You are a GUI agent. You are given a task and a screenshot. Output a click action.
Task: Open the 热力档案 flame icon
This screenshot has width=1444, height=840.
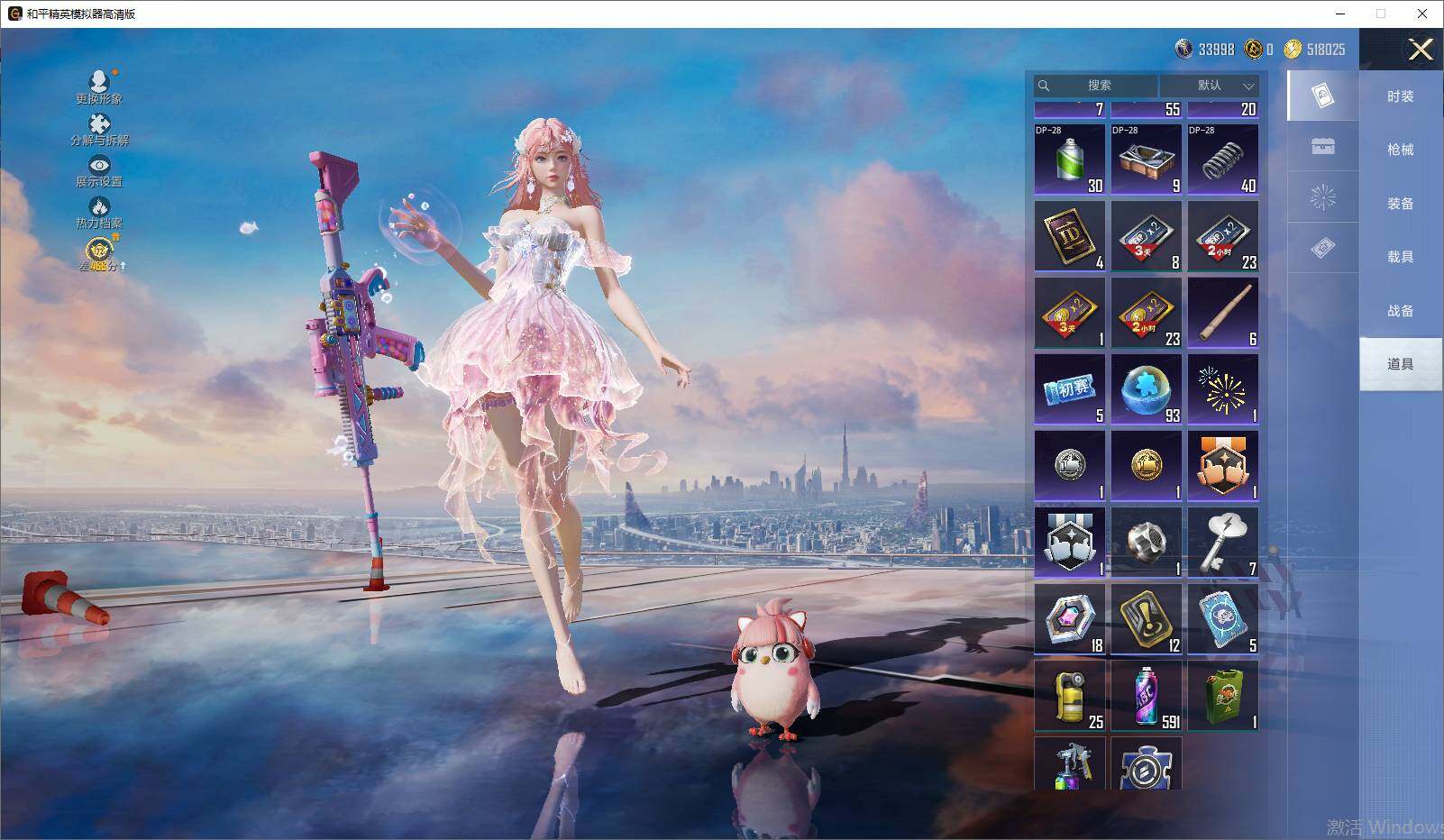click(99, 213)
